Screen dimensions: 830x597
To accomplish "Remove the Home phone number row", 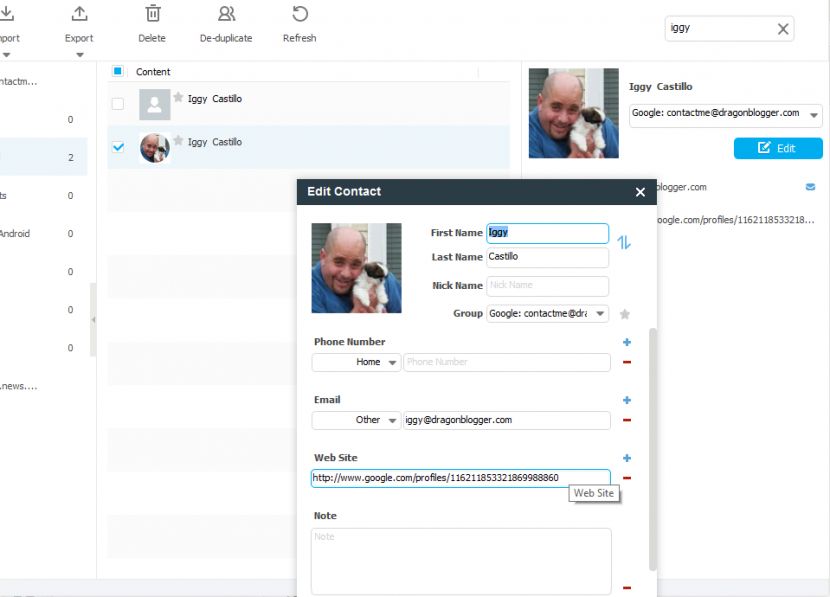I will pos(627,362).
